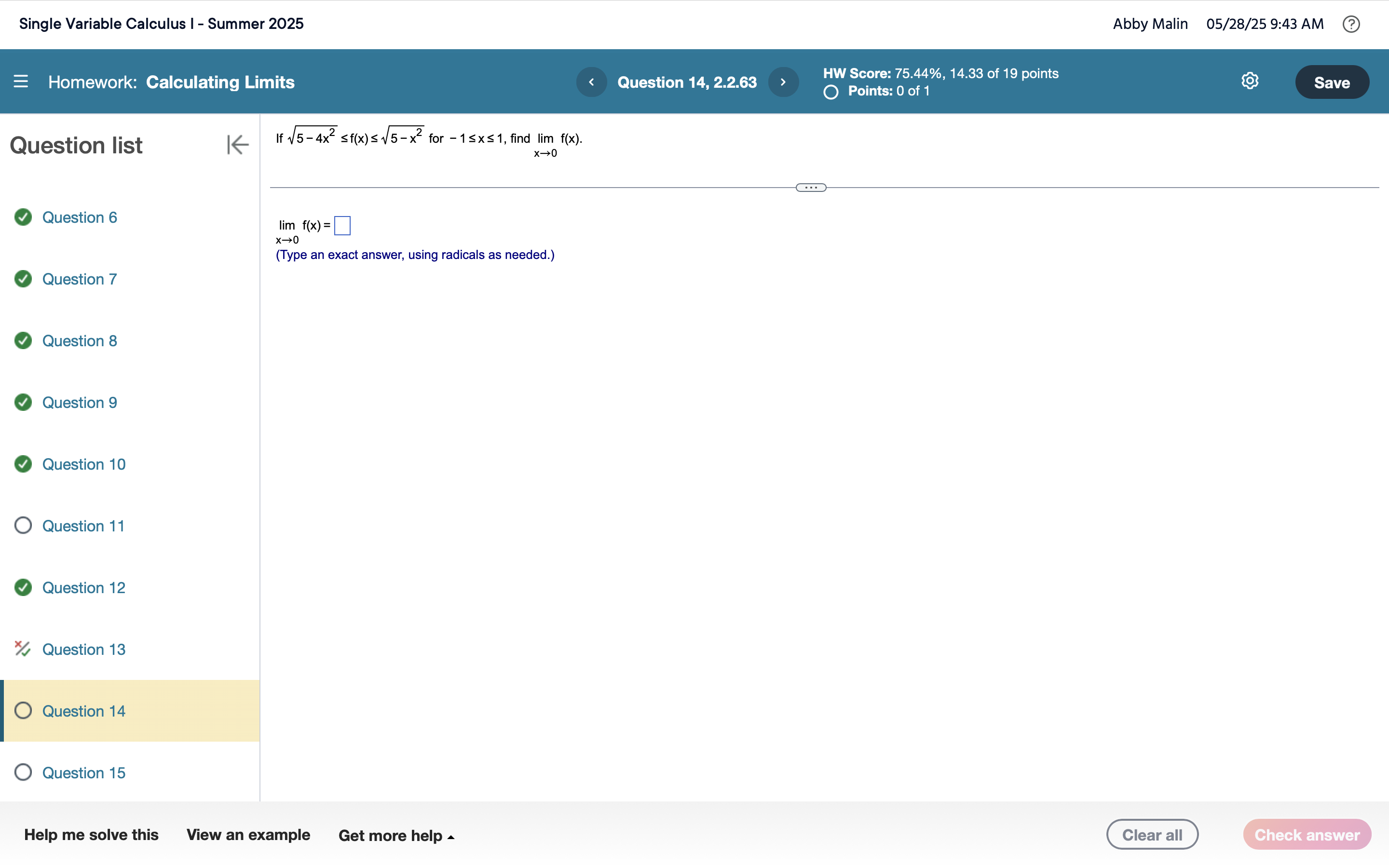Open the settings gear icon
Image resolution: width=1389 pixels, height=868 pixels.
[1250, 81]
